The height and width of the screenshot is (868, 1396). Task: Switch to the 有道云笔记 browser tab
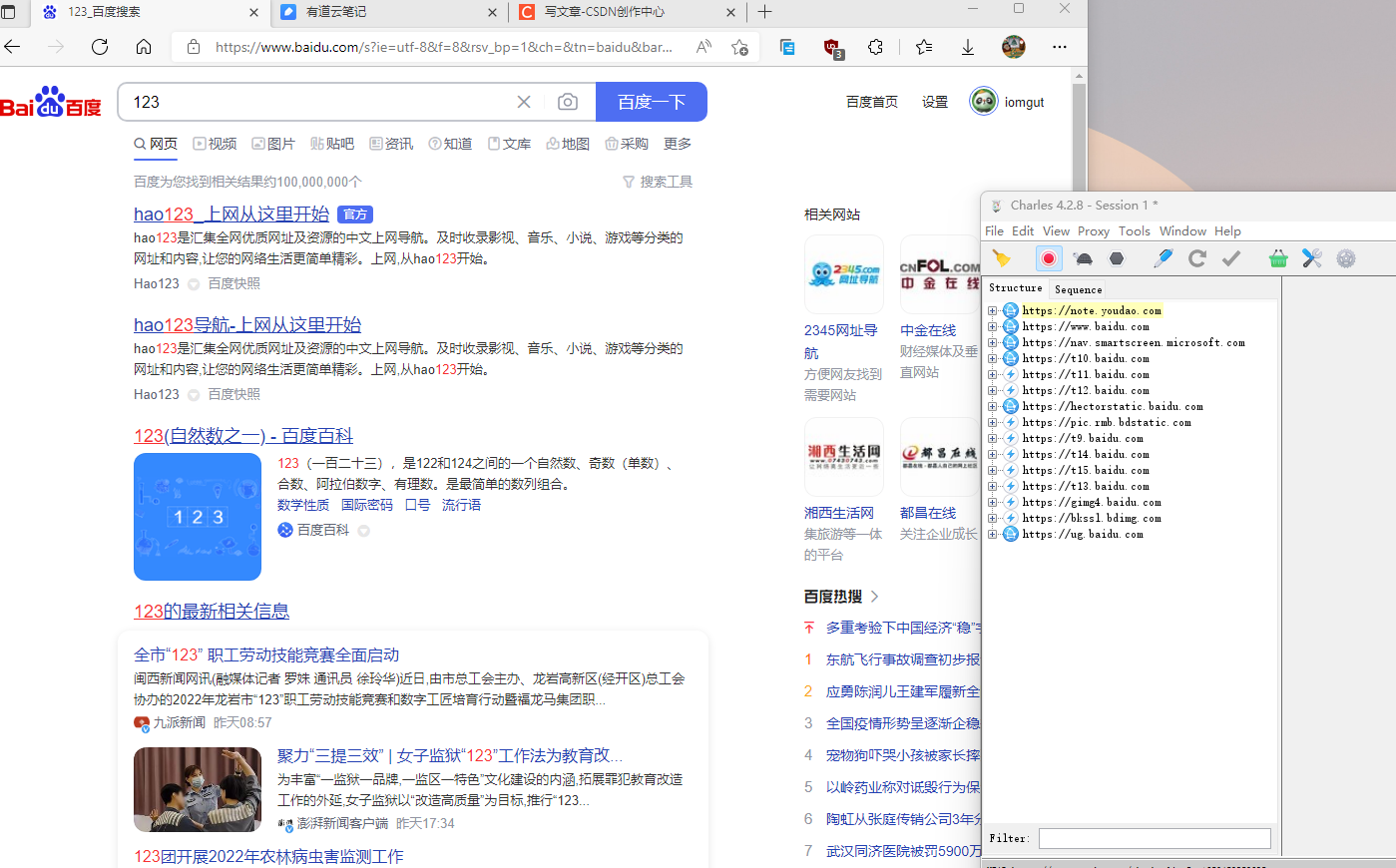pos(389,12)
